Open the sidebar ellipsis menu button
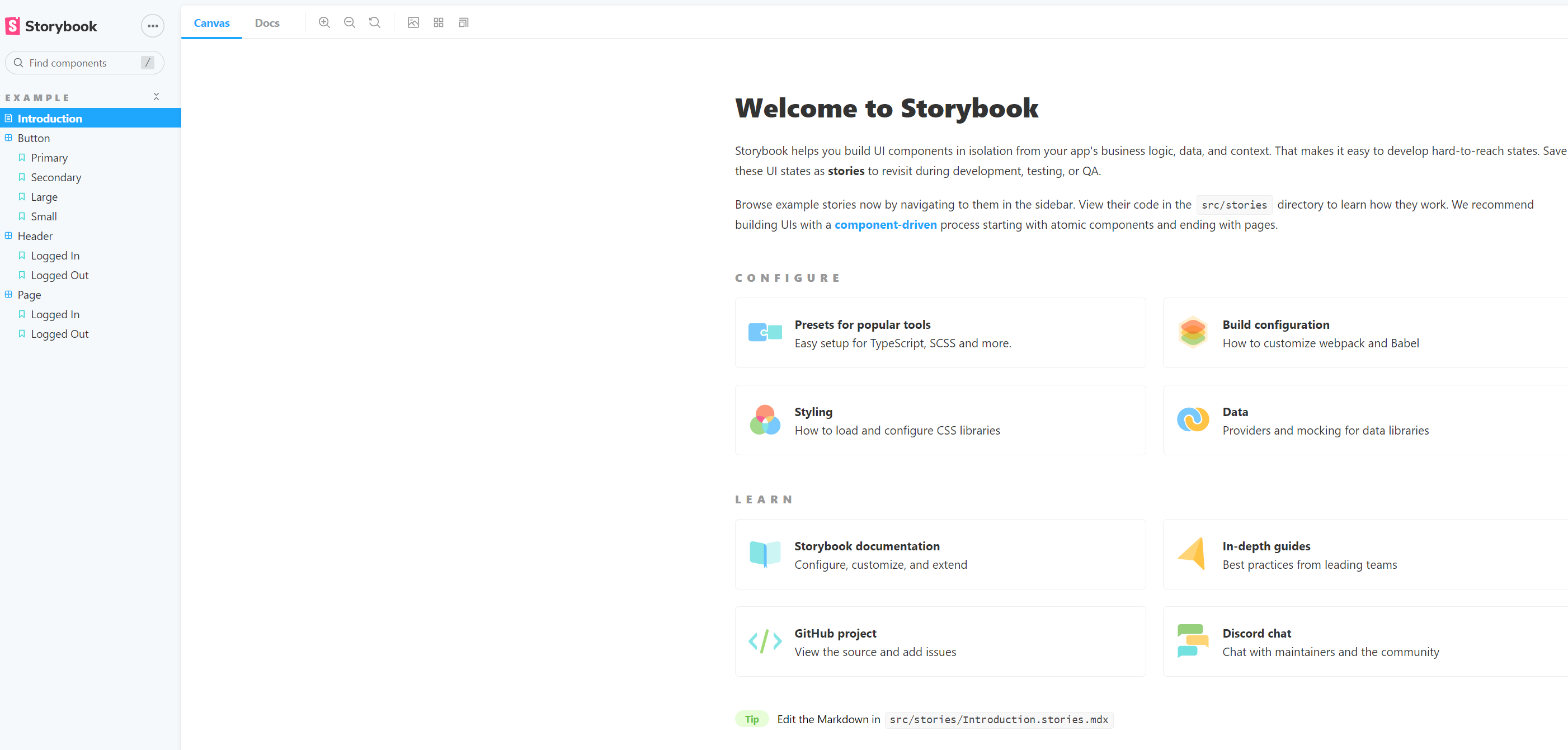The height and width of the screenshot is (750, 1568). [153, 26]
